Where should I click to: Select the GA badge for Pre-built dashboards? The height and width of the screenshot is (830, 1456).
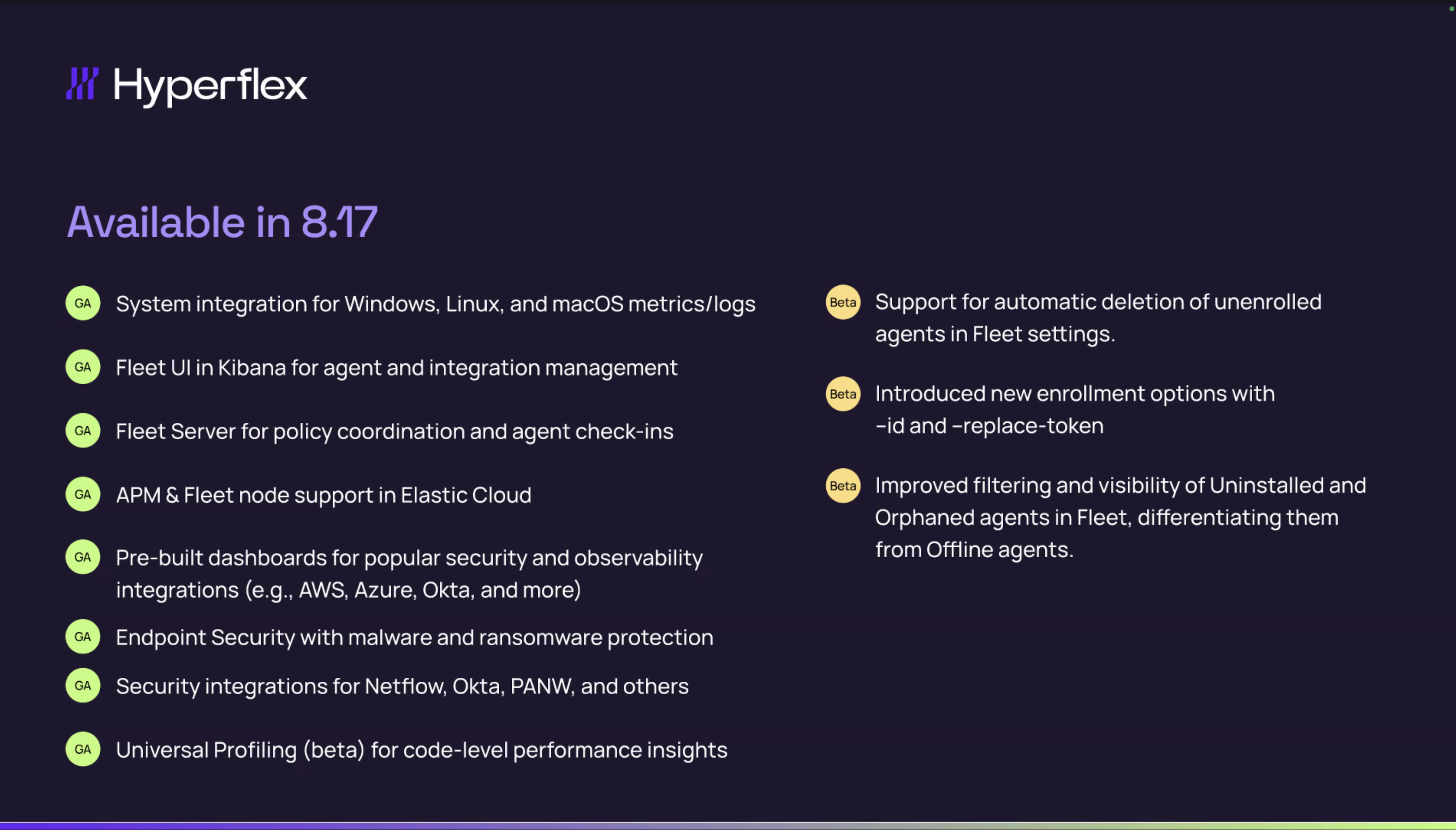(x=82, y=557)
